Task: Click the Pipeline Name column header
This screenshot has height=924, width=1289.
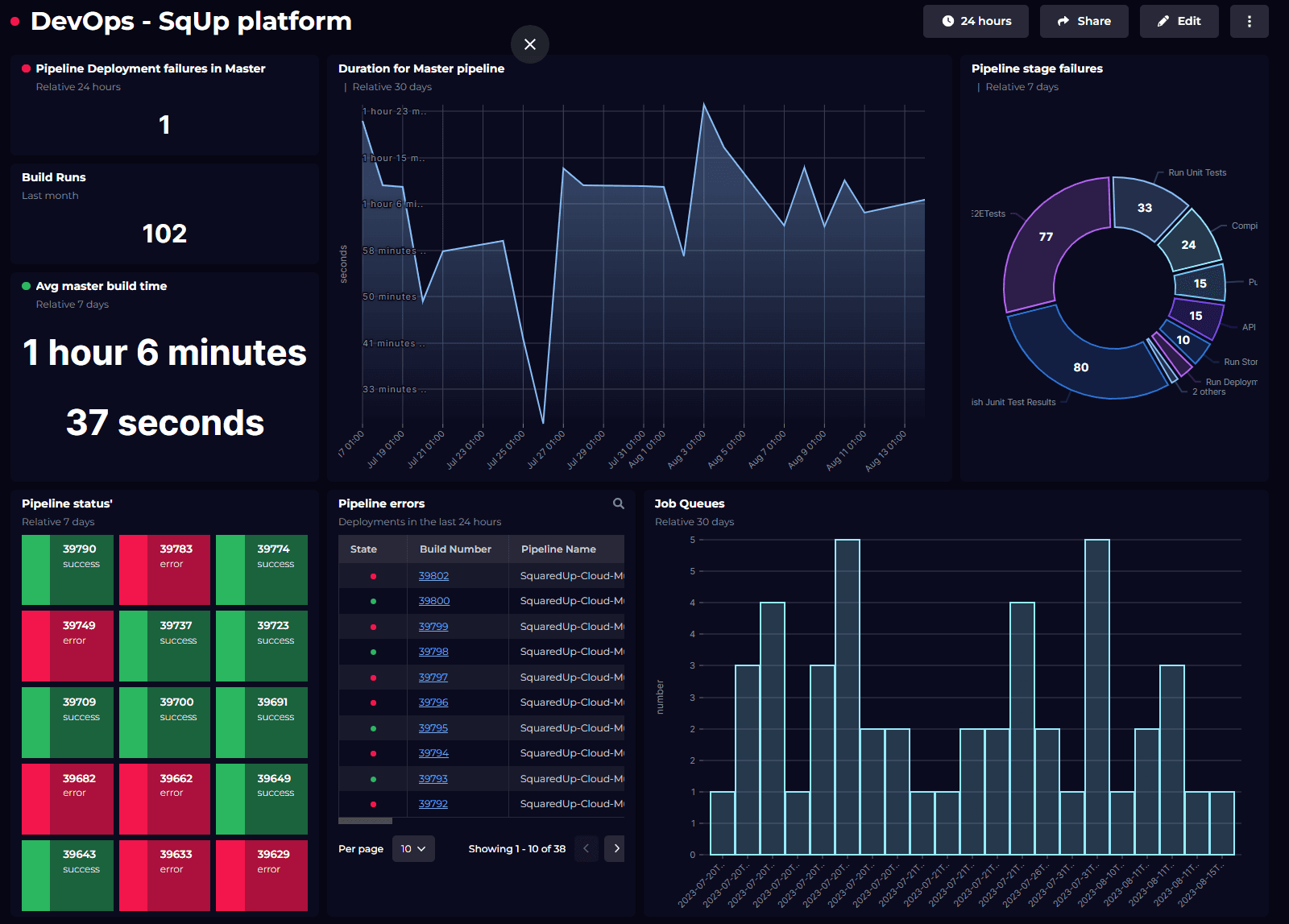Action: 558,549
